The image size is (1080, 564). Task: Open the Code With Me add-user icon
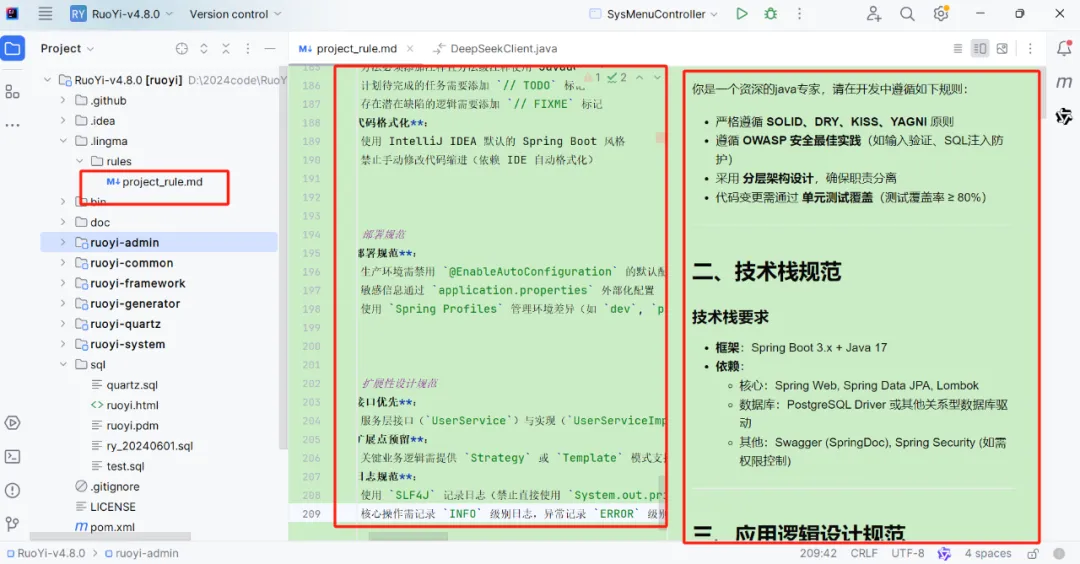(873, 13)
